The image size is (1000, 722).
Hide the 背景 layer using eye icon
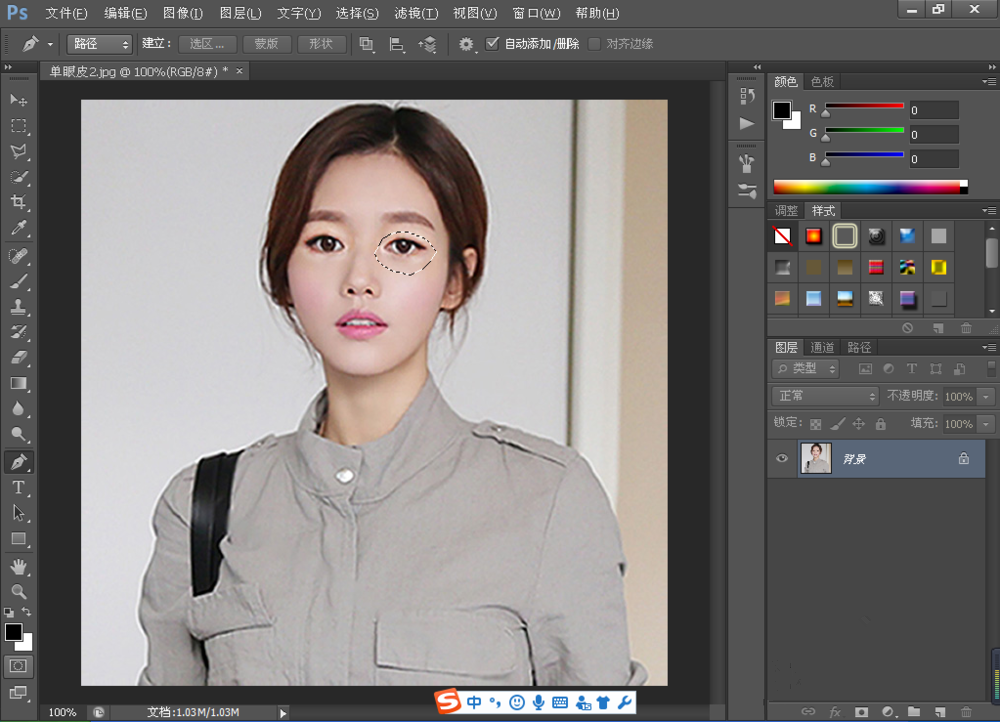[x=782, y=459]
